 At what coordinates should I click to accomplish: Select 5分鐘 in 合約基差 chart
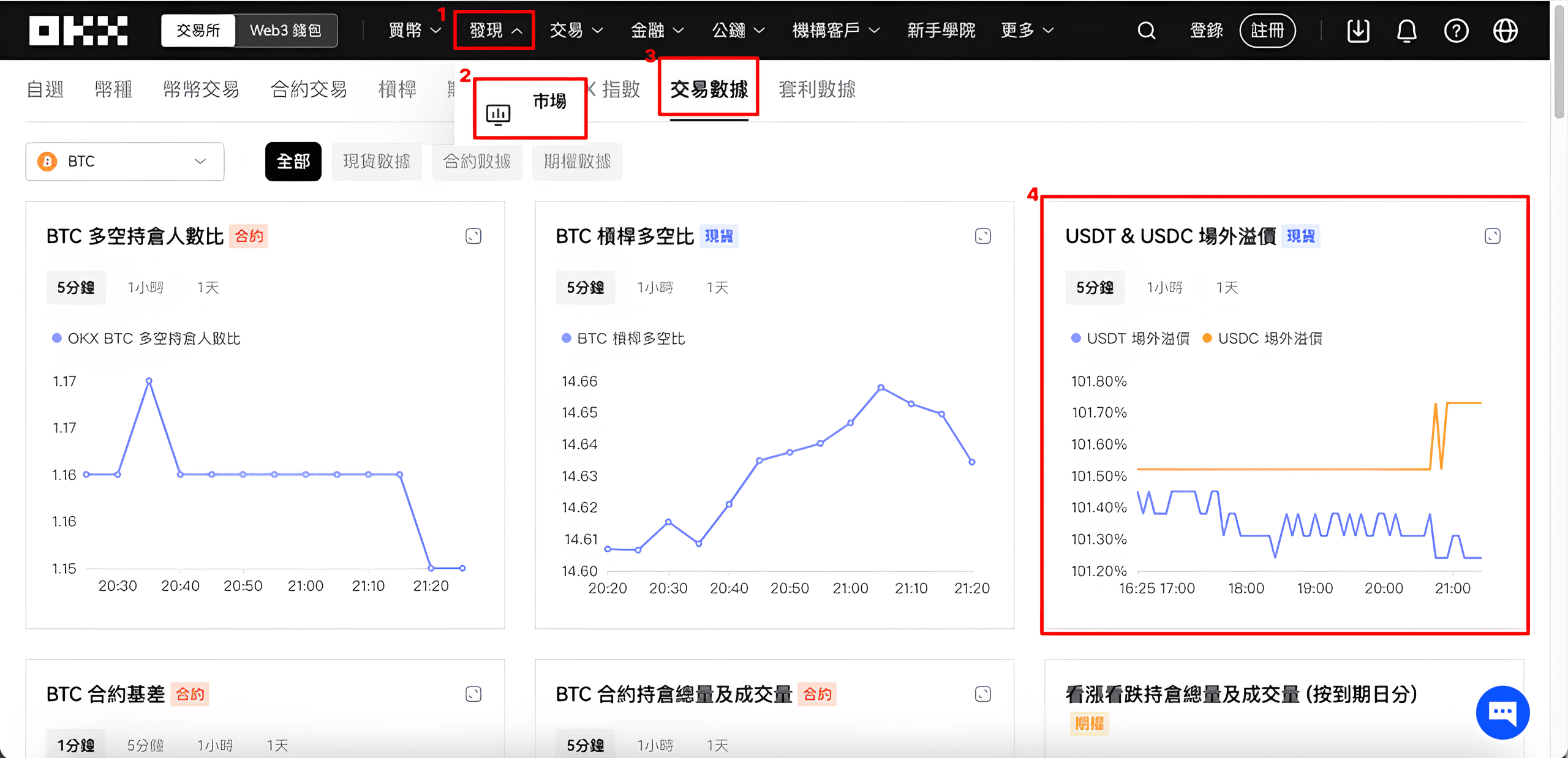pos(146,745)
